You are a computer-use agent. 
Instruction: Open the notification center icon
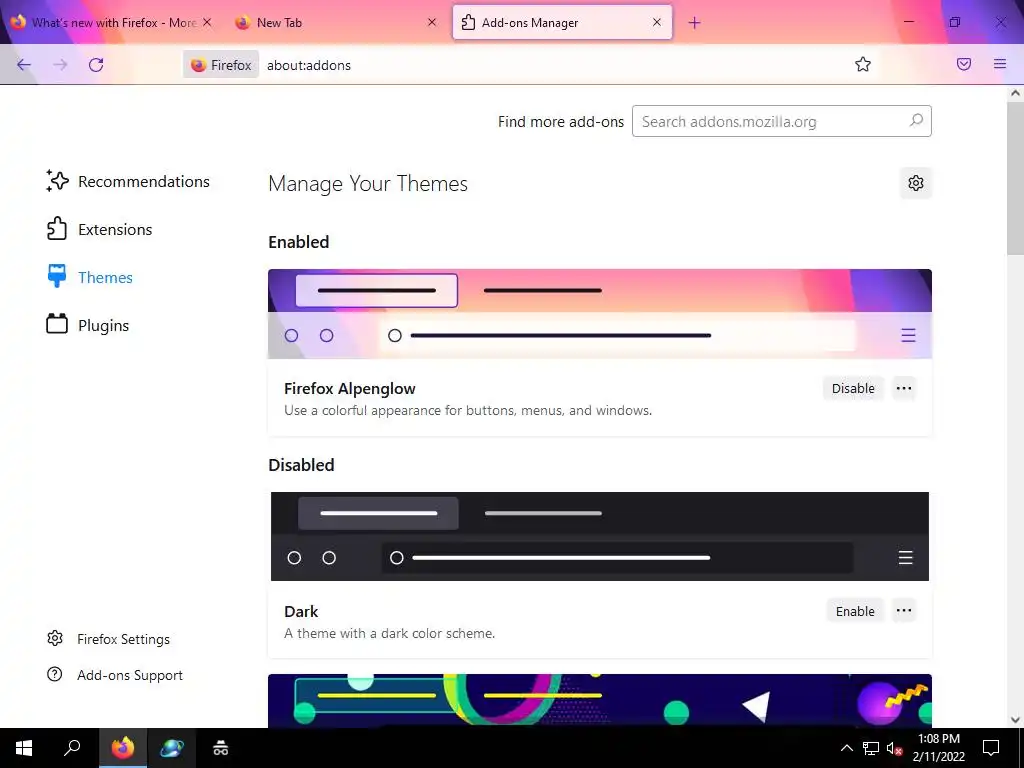click(991, 748)
